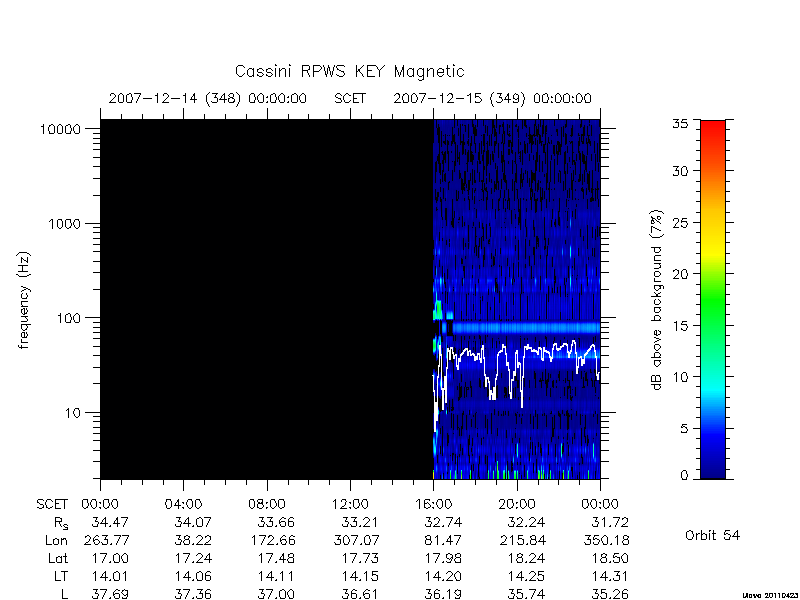Click the 30 color bar tick label
800x600 pixels.
point(680,171)
